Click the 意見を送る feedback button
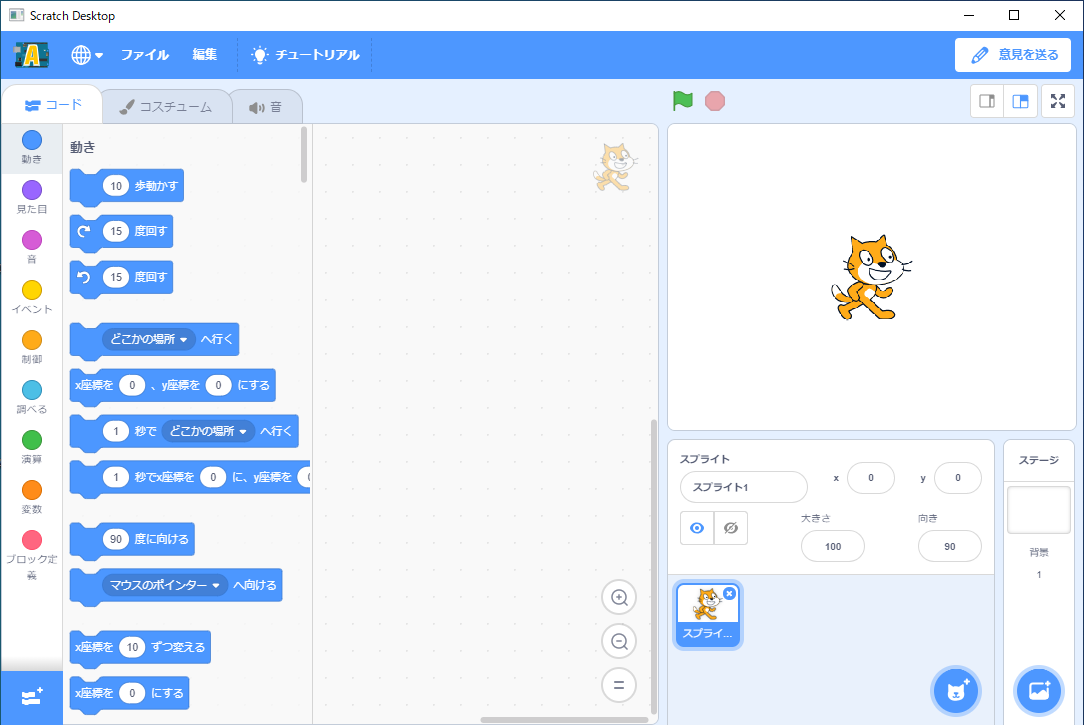The image size is (1084, 725). [1013, 55]
